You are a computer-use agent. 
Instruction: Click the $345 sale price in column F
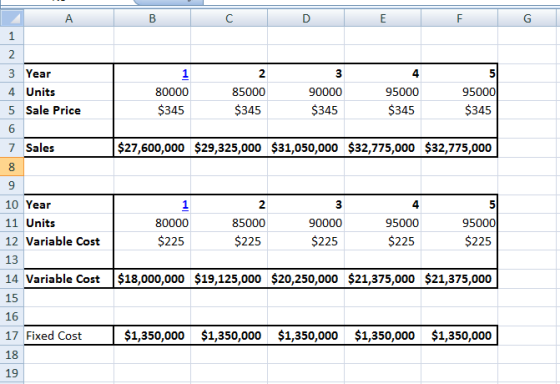478,110
